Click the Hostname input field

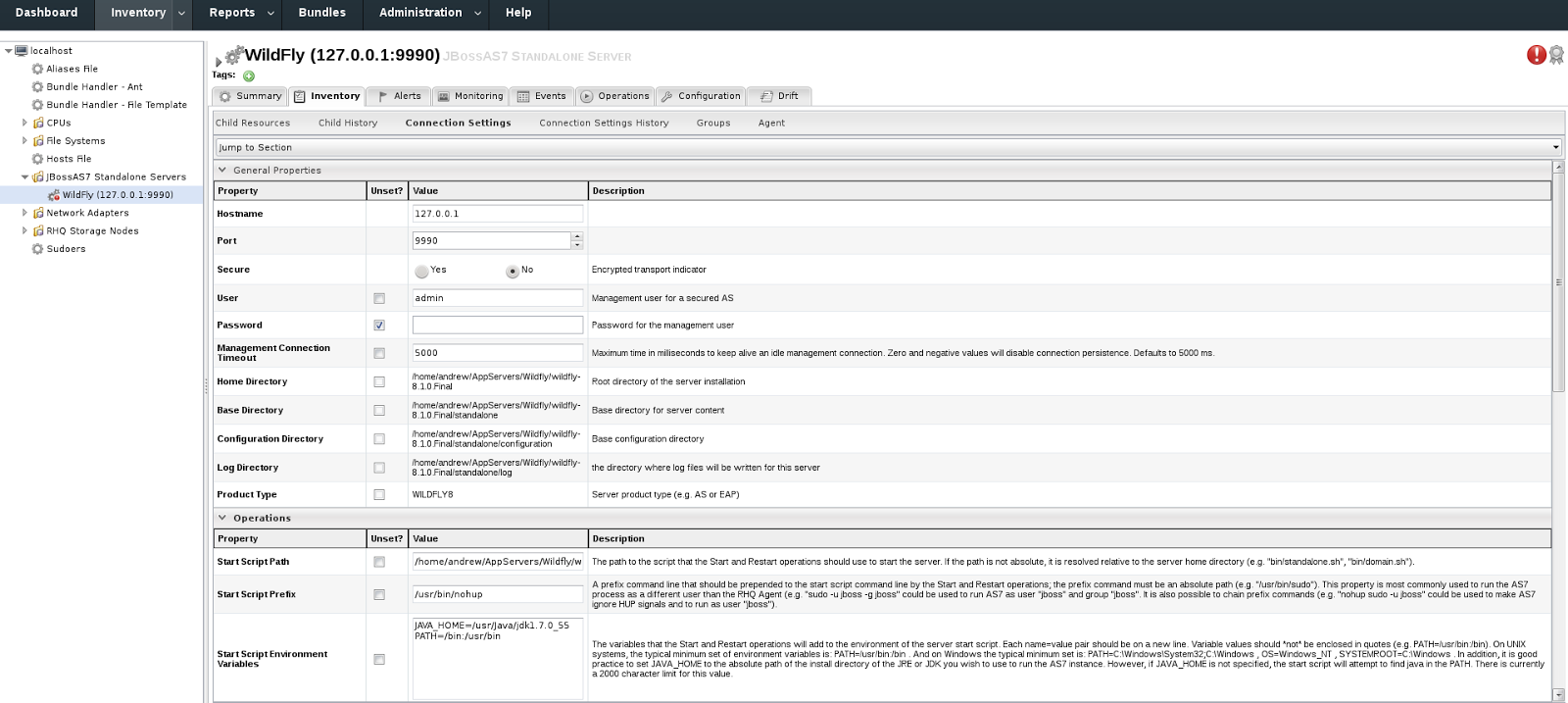(x=498, y=213)
